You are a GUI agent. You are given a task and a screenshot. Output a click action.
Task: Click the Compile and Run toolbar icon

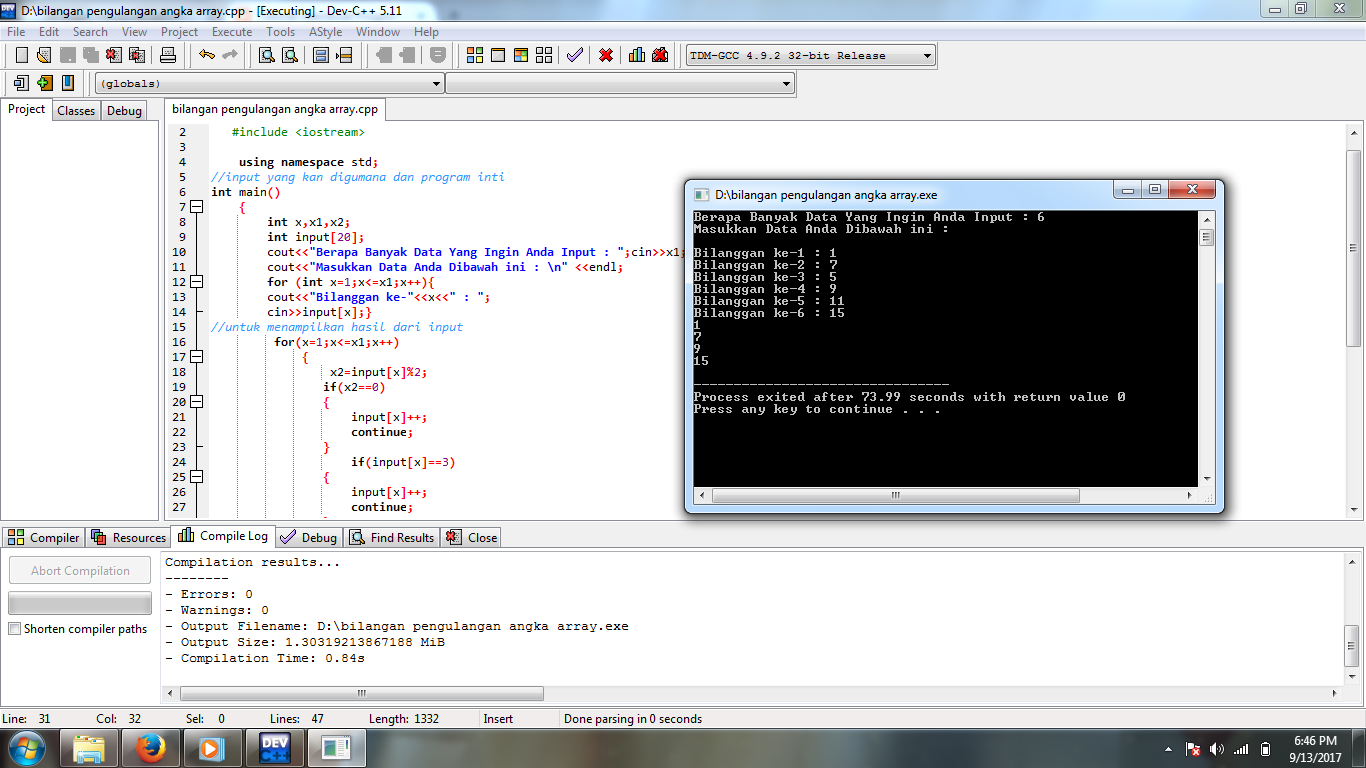pos(520,55)
